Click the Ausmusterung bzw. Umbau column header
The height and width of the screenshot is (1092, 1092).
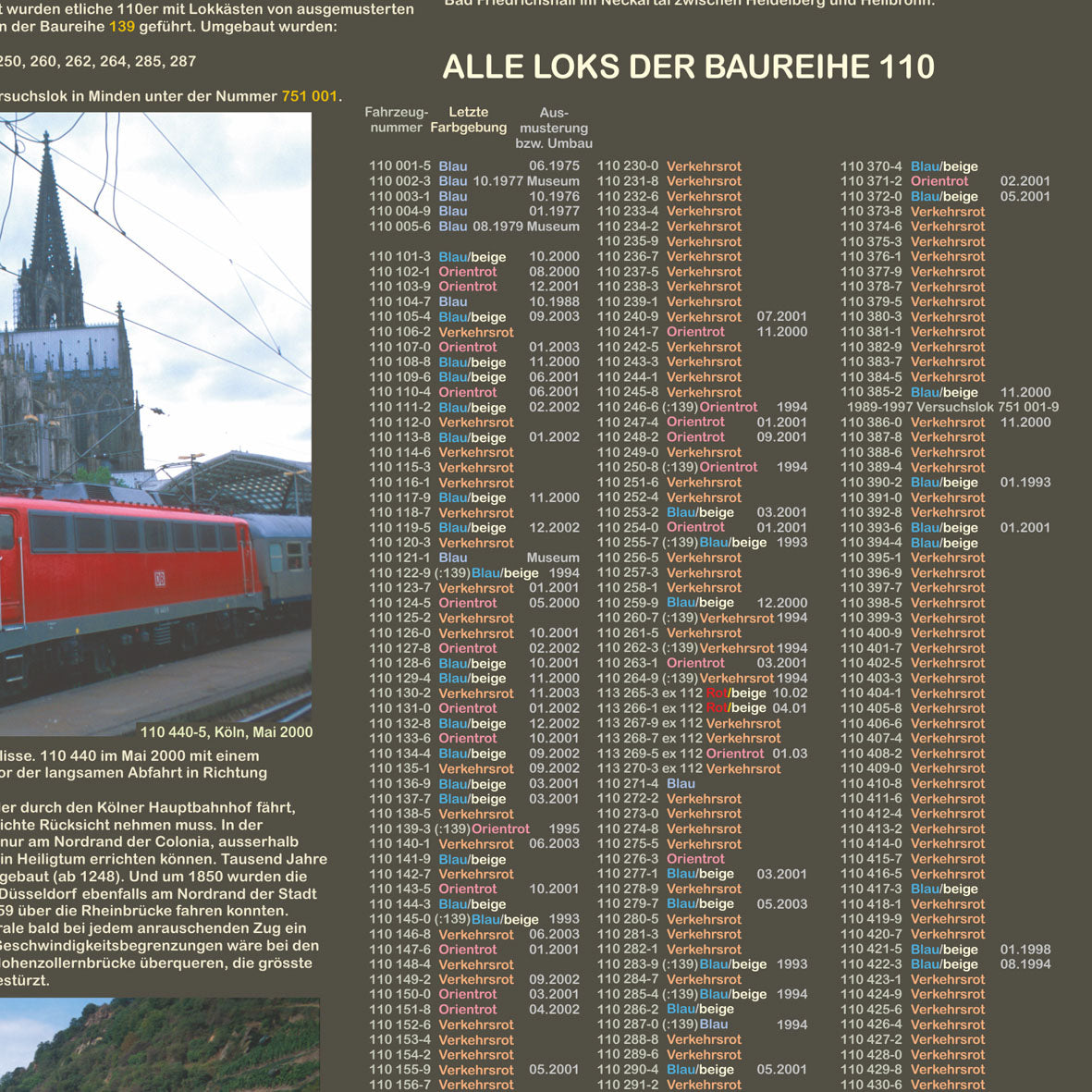(554, 128)
